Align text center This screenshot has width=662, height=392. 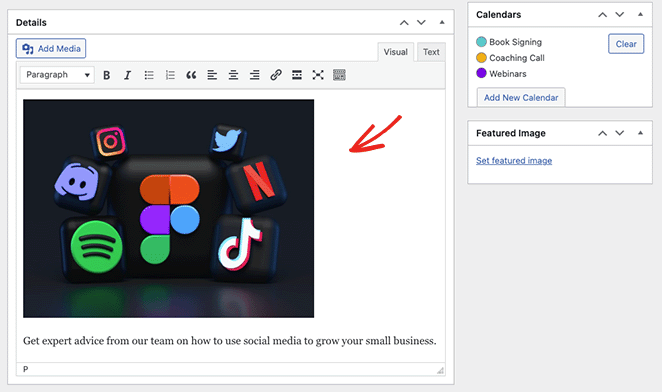(233, 75)
